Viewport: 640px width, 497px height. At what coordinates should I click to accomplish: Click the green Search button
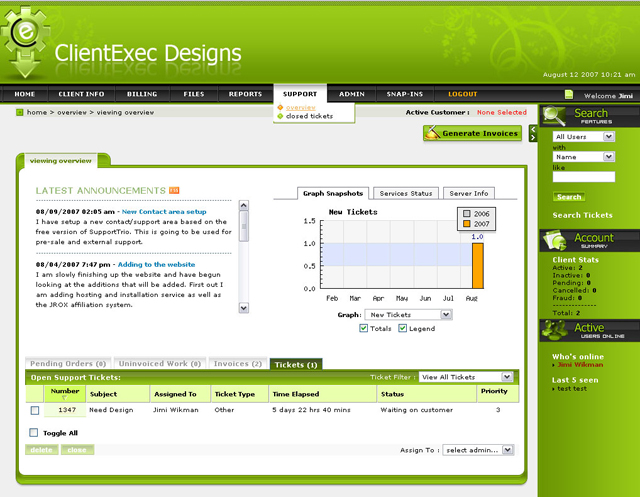coord(569,197)
